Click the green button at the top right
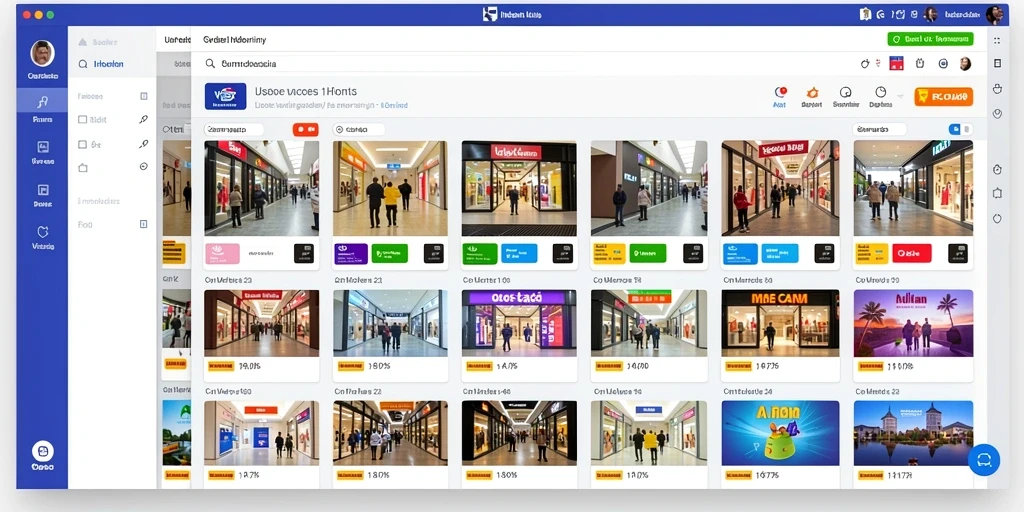Screen dimensions: 1024x512 pos(930,39)
